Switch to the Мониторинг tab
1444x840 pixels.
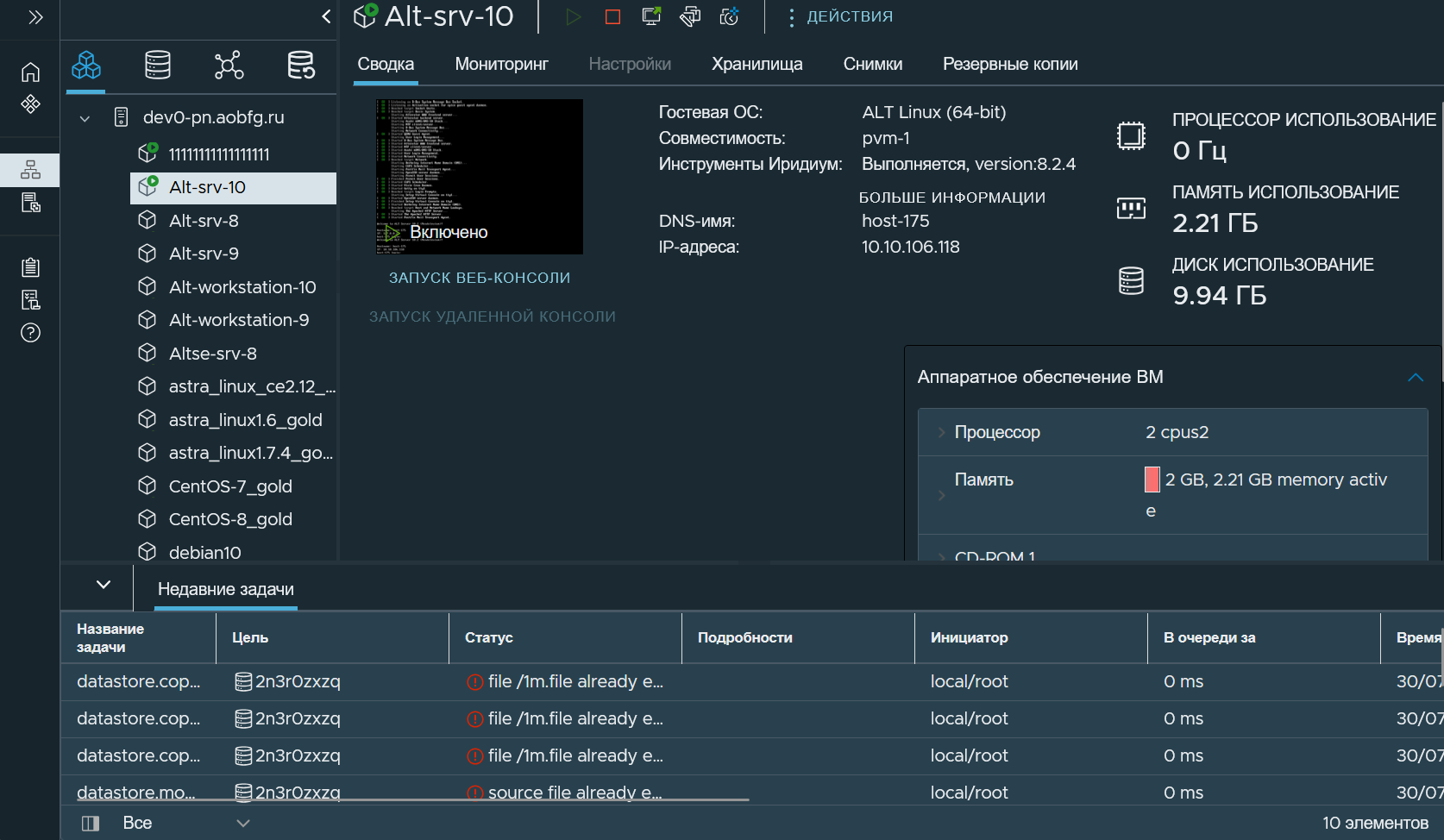point(502,64)
